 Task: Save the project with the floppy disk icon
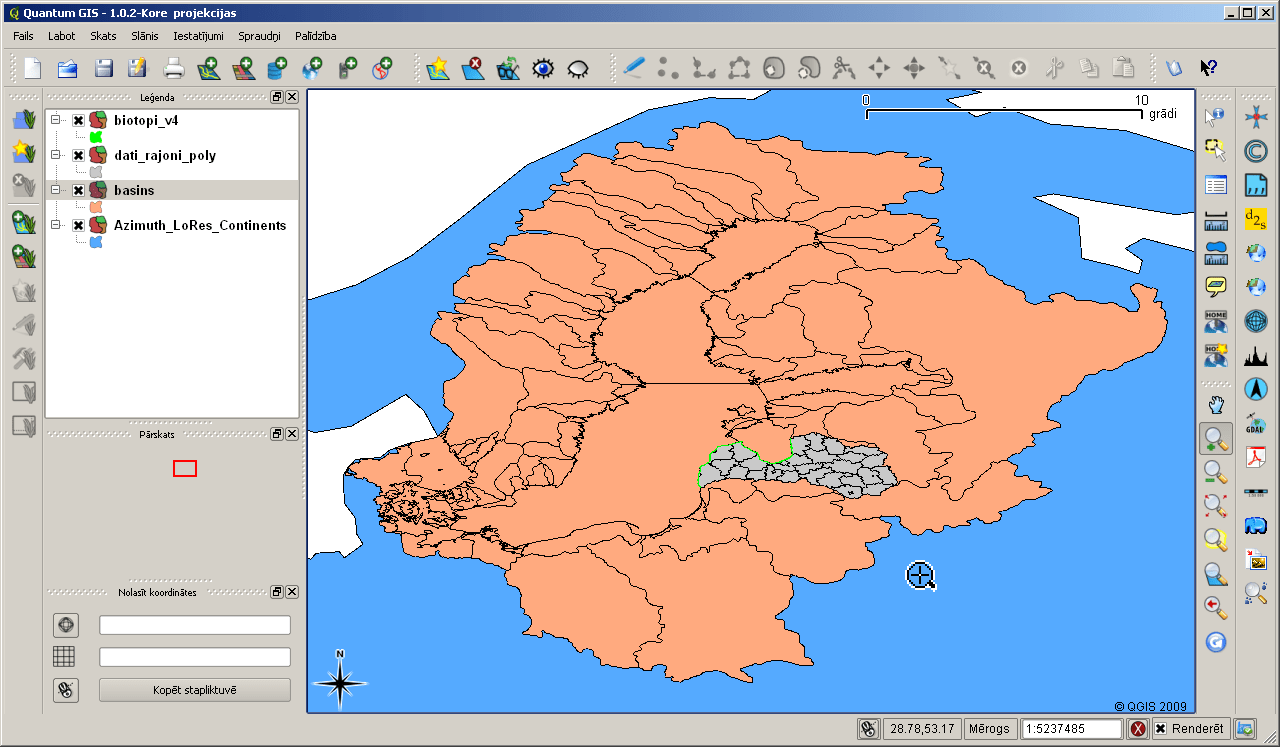pos(103,68)
